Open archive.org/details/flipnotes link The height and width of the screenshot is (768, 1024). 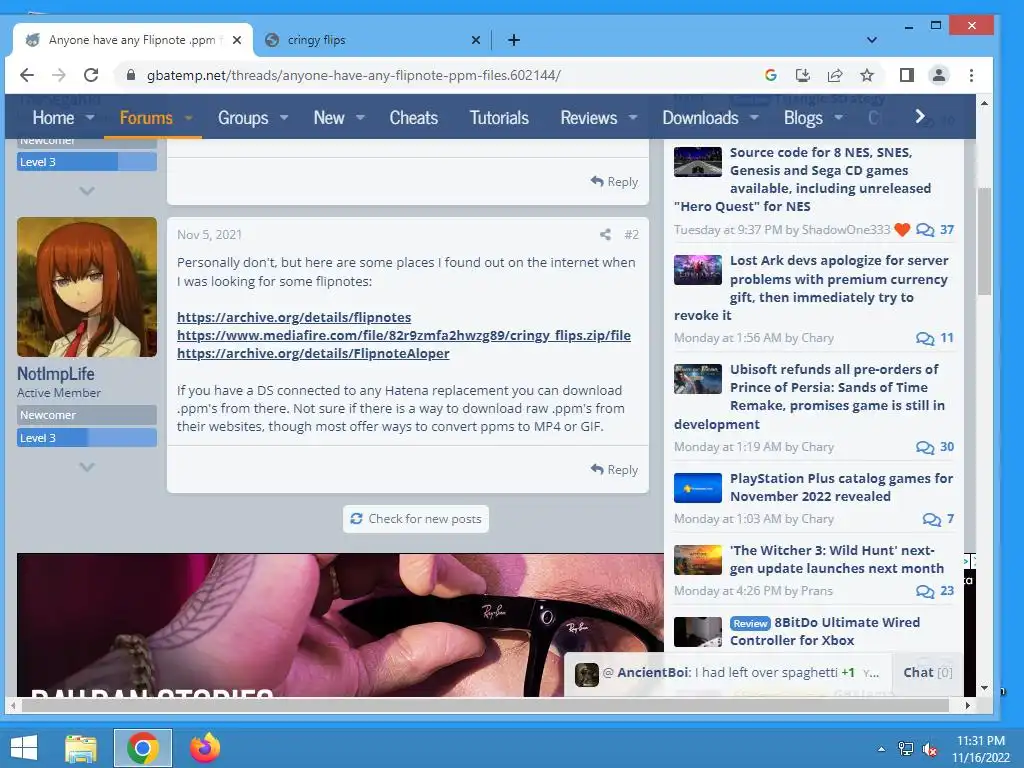point(294,317)
